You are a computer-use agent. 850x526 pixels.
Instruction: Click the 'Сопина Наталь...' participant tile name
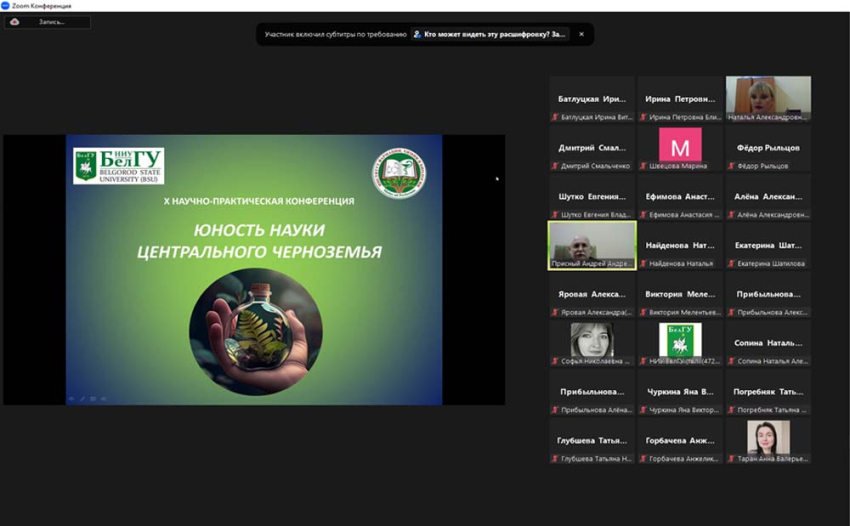768,343
